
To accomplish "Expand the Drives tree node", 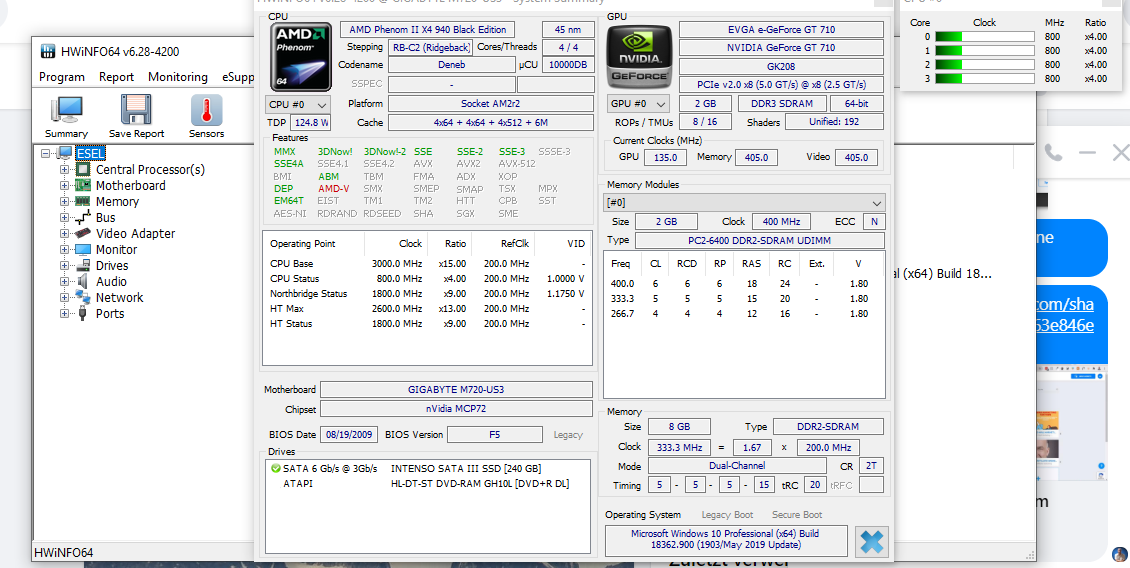I will 65,265.
